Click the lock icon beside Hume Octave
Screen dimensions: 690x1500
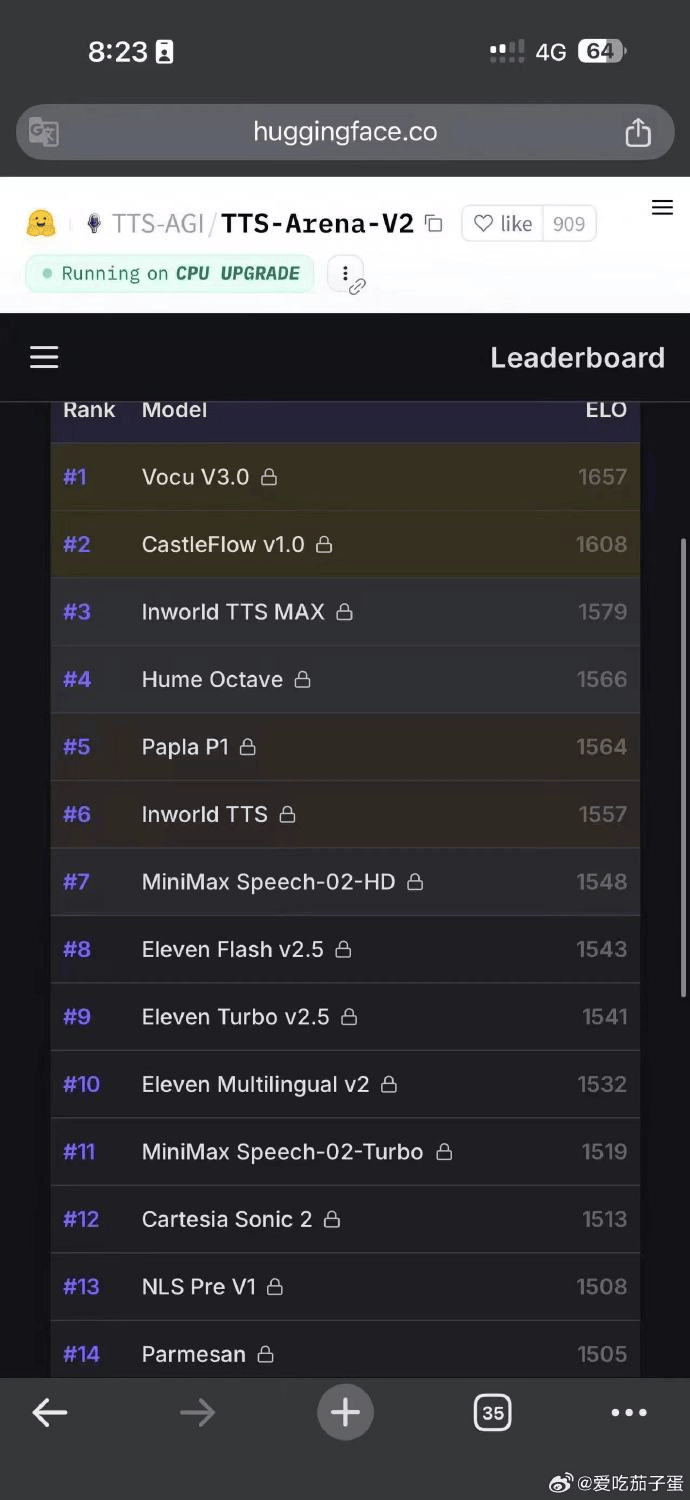point(302,680)
